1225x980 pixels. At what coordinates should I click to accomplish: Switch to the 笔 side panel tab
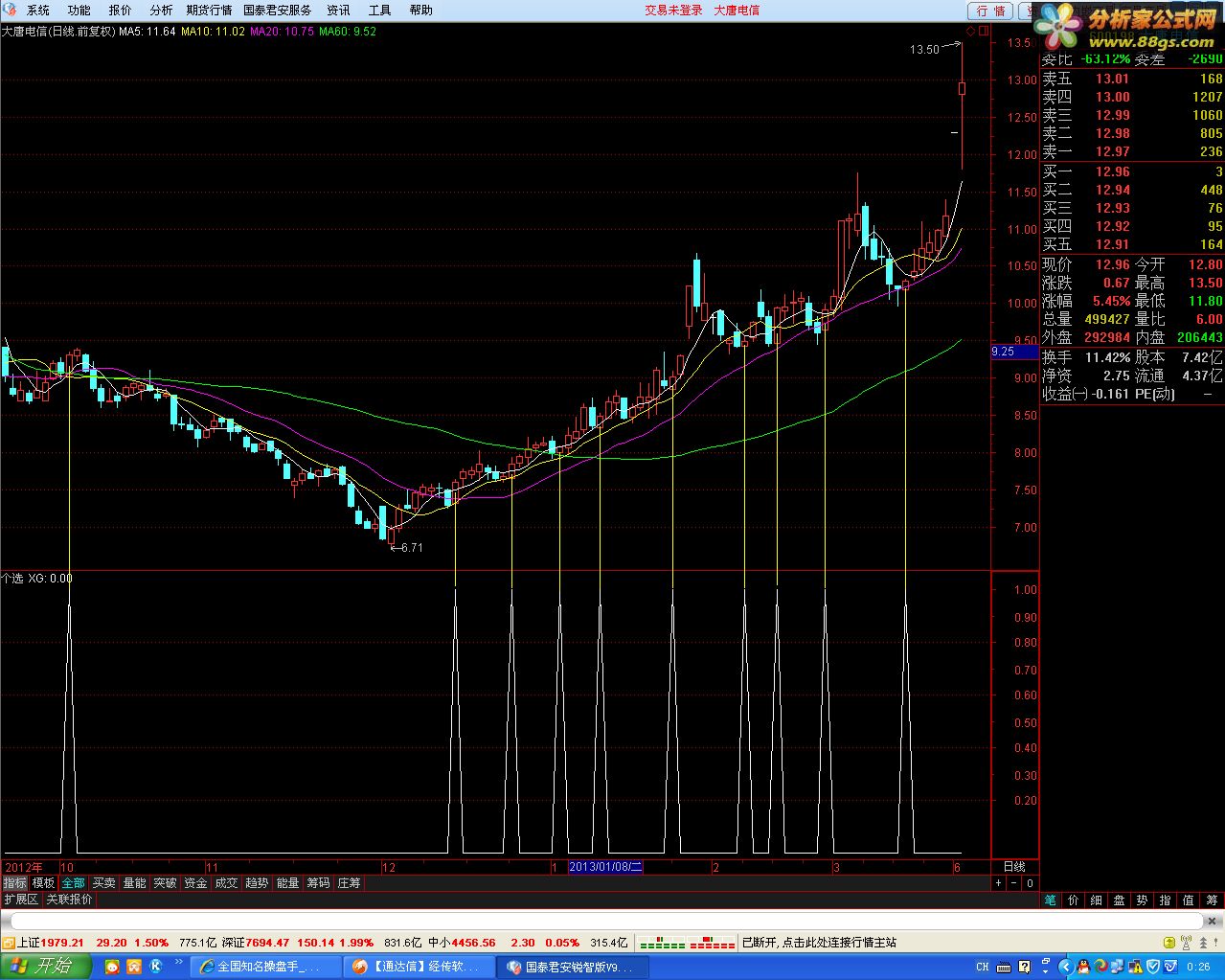tap(1051, 900)
